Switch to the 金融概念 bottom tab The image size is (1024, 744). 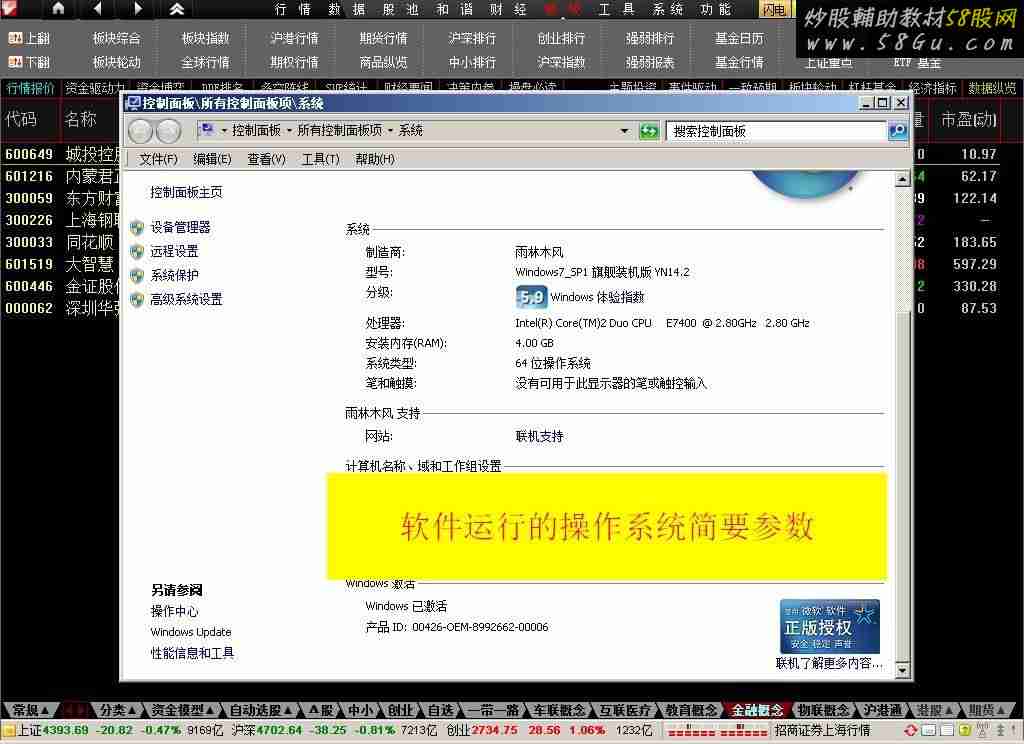click(x=758, y=710)
